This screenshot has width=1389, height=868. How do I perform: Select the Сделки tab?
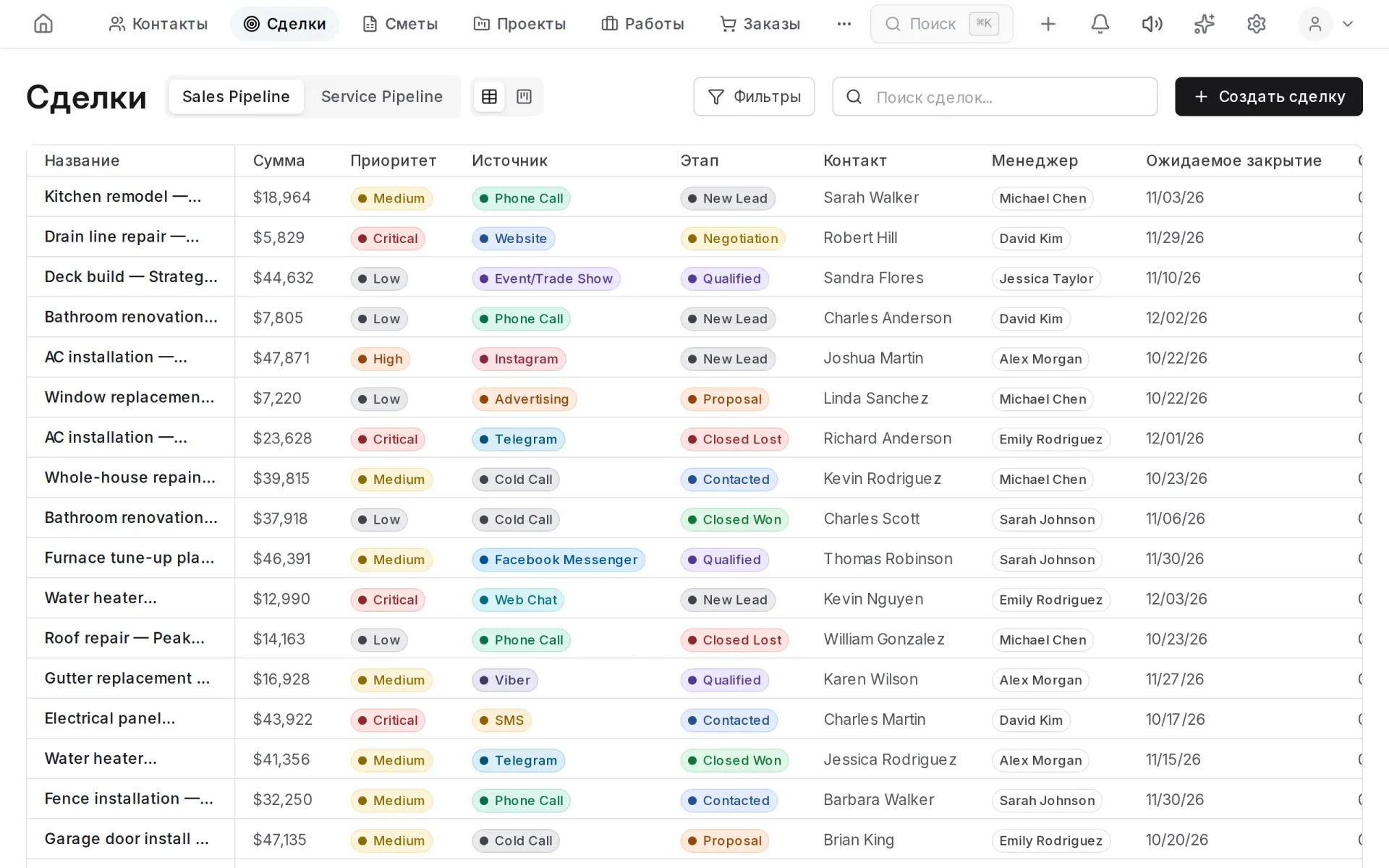(x=284, y=24)
